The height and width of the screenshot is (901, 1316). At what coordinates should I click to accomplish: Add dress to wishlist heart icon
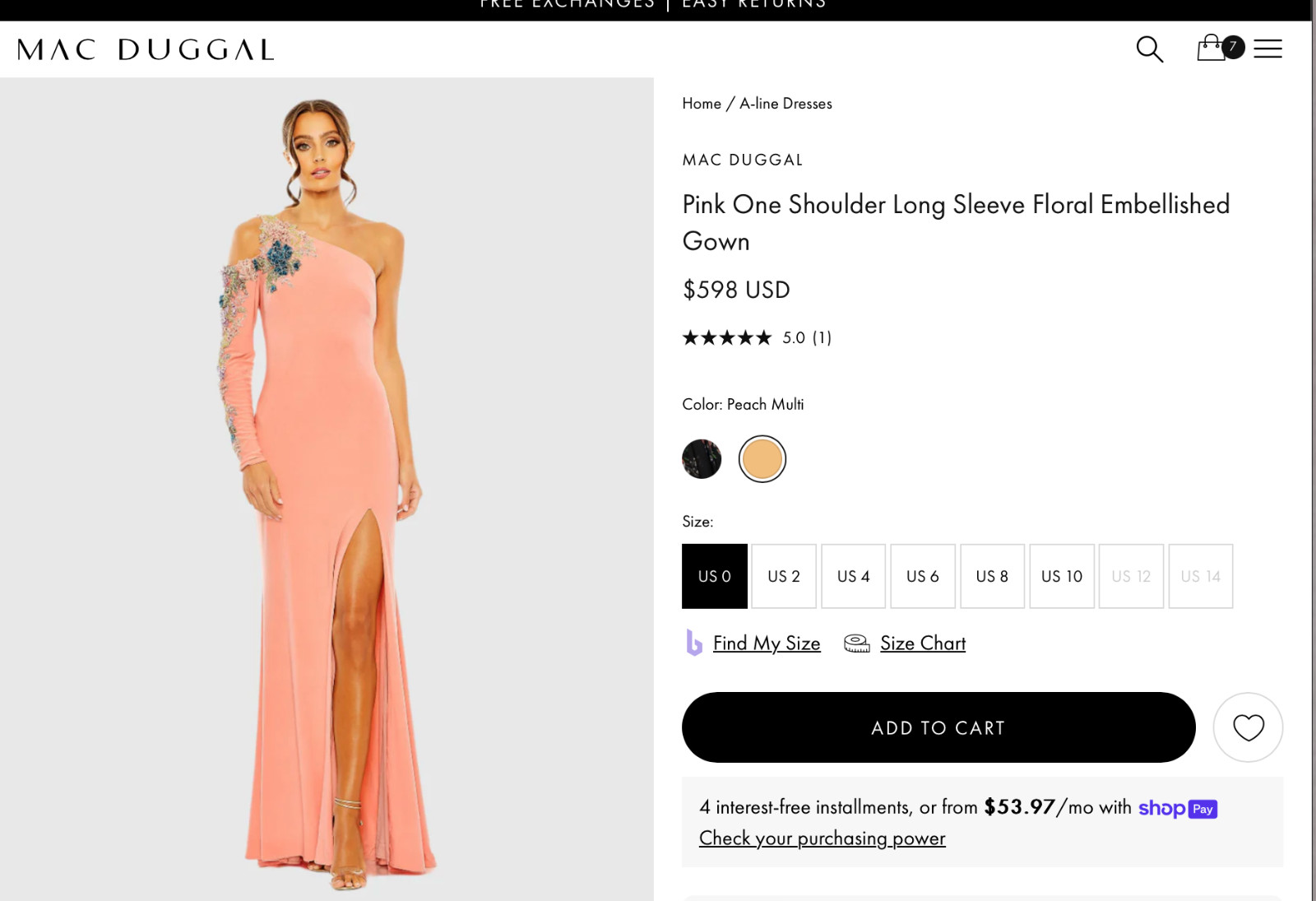1248,727
